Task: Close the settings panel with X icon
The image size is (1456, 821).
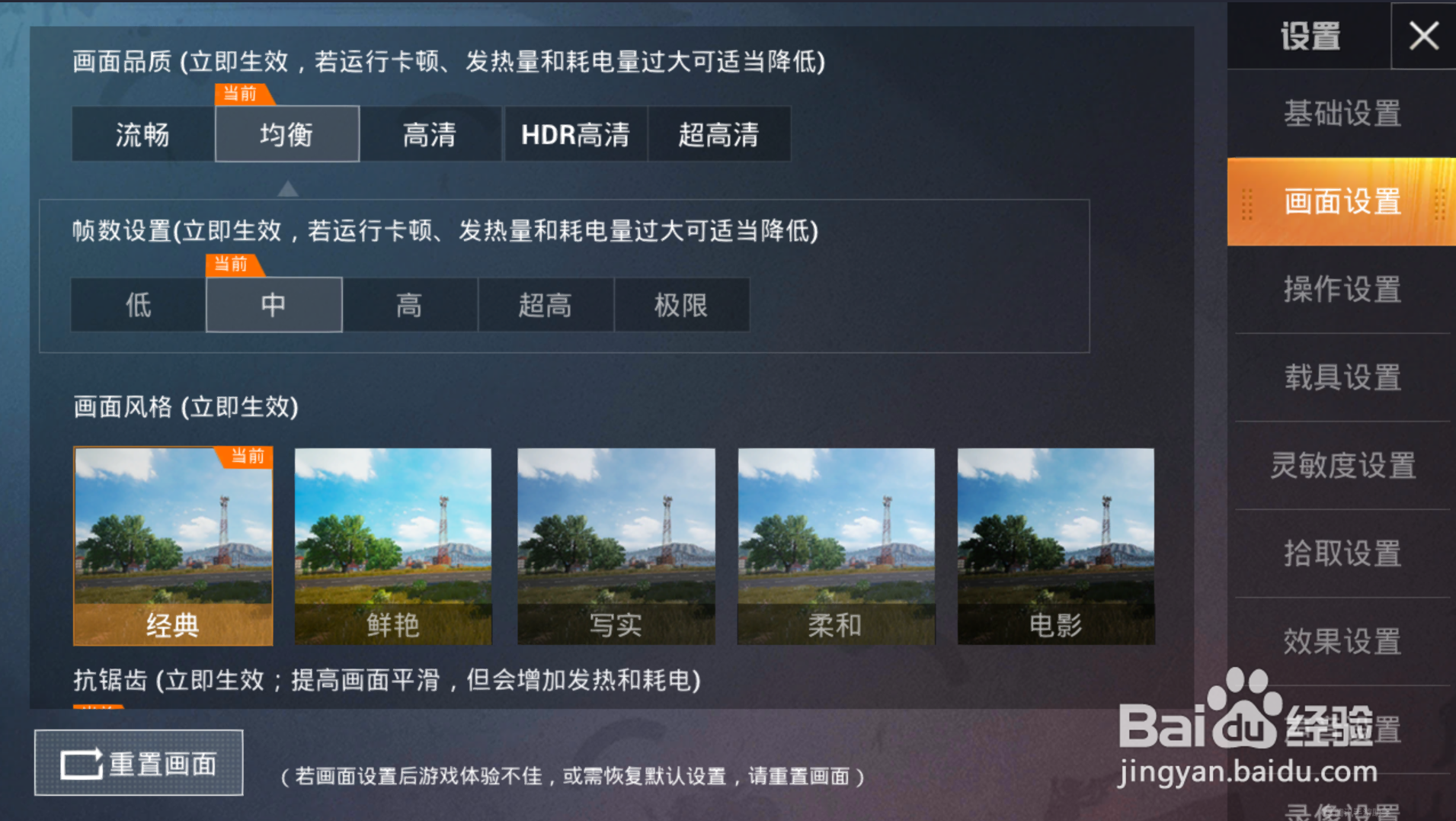Action: [1423, 36]
